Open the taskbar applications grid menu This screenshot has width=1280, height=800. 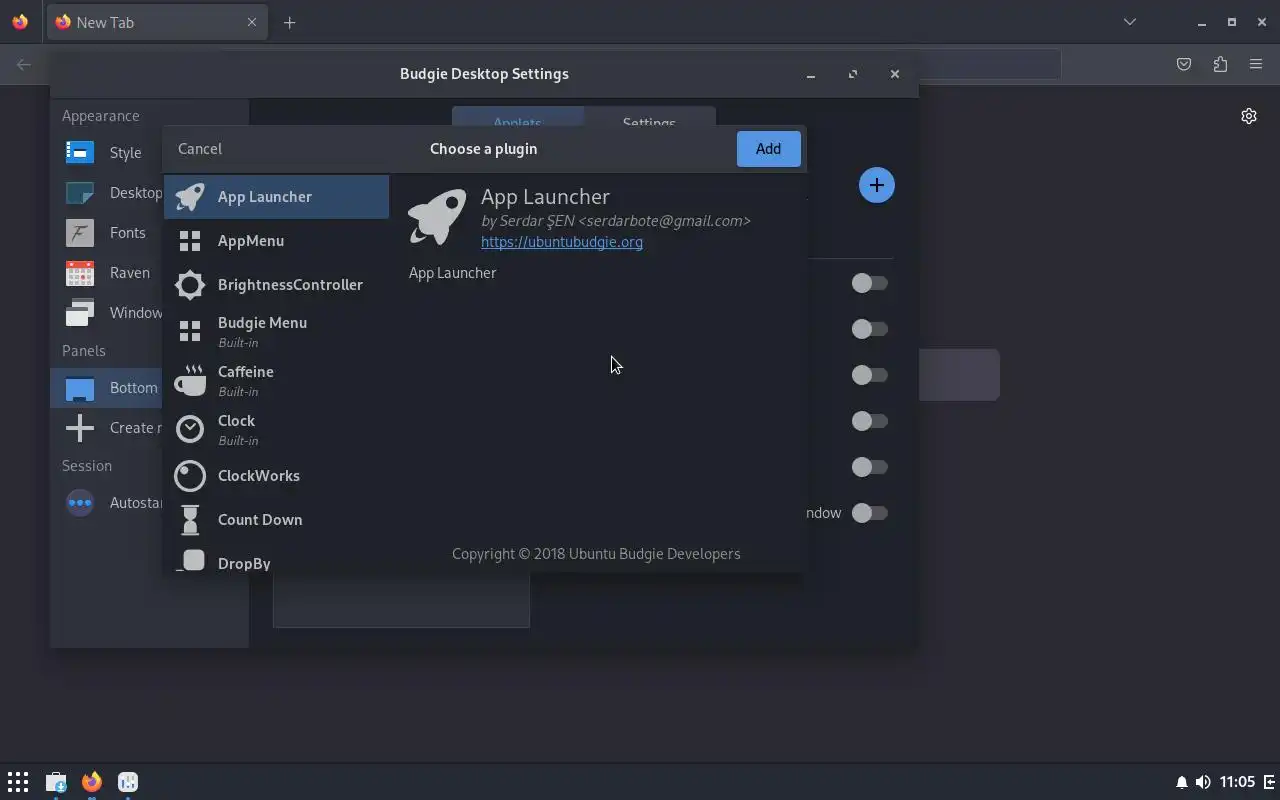pyautogui.click(x=18, y=782)
